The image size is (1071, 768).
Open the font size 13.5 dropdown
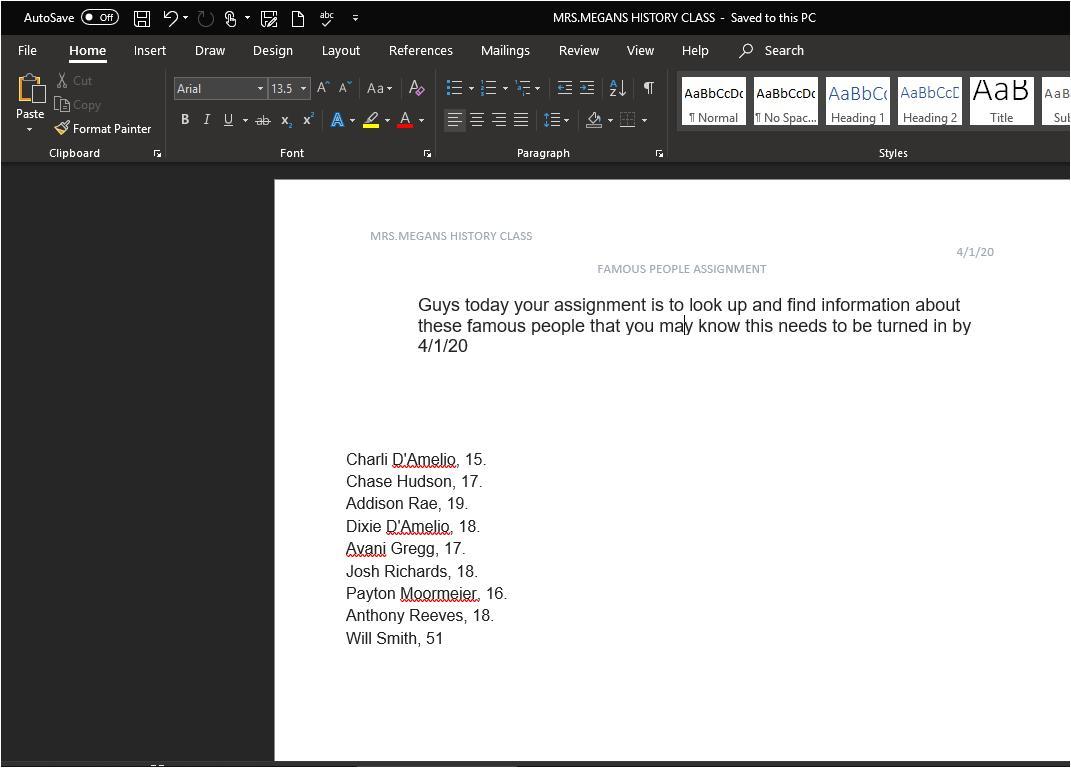(303, 89)
